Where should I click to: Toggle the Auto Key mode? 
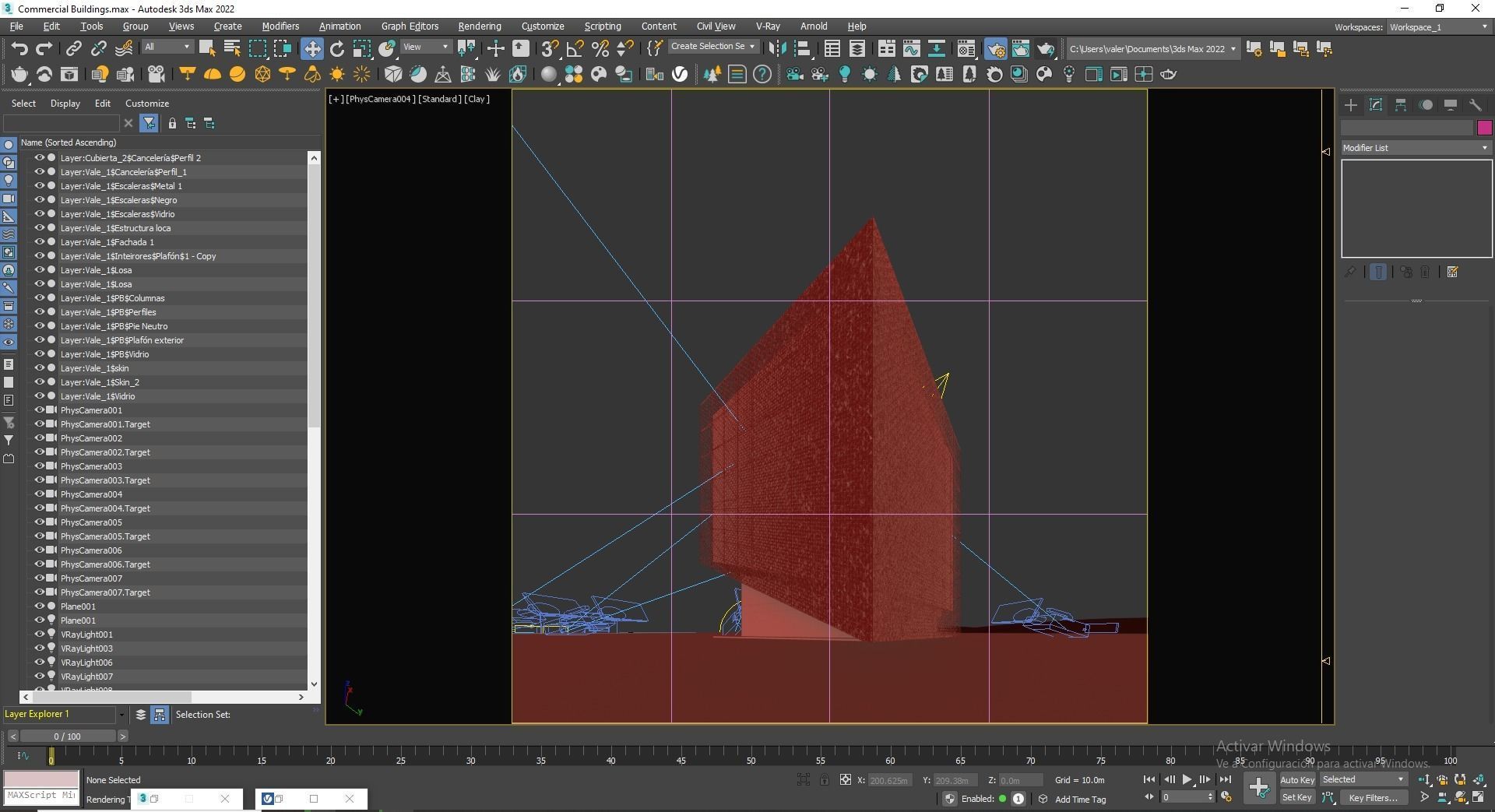1297,779
